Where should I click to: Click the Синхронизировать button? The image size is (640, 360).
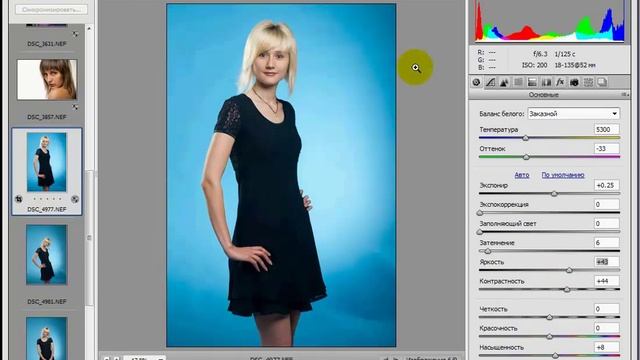[x=51, y=9]
